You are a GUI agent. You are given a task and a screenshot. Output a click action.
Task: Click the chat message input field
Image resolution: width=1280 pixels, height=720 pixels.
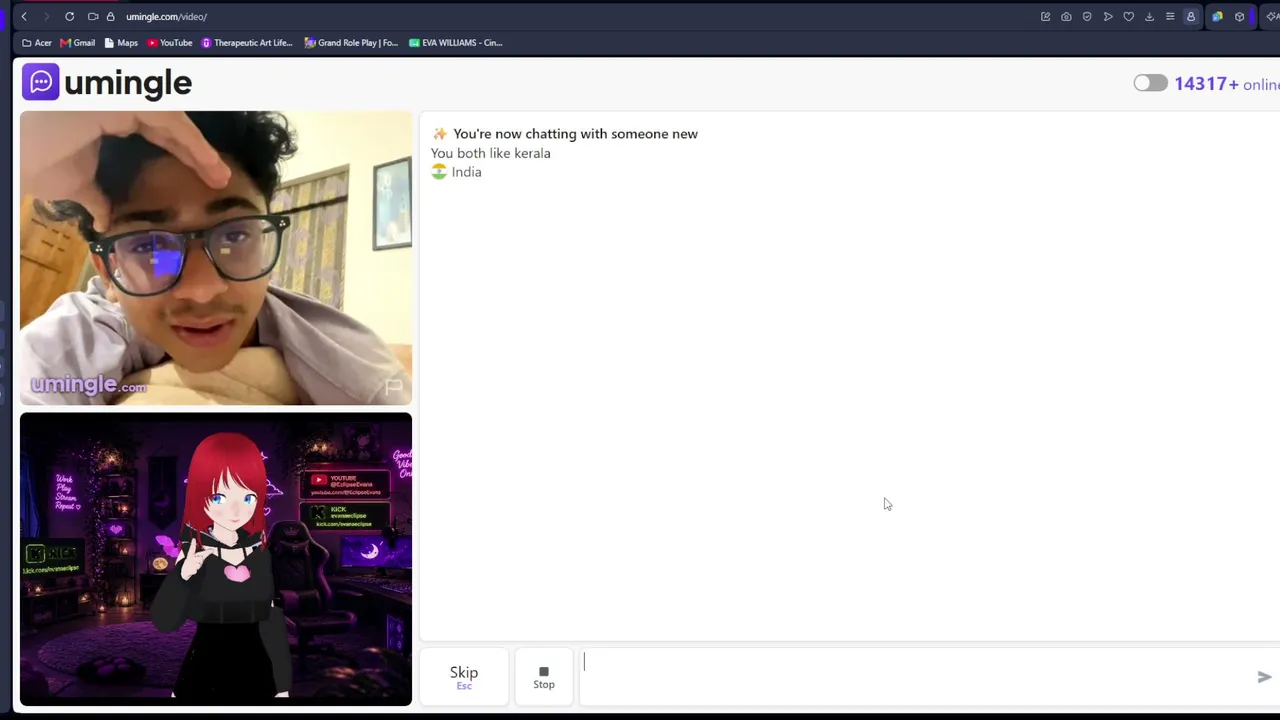point(912,676)
